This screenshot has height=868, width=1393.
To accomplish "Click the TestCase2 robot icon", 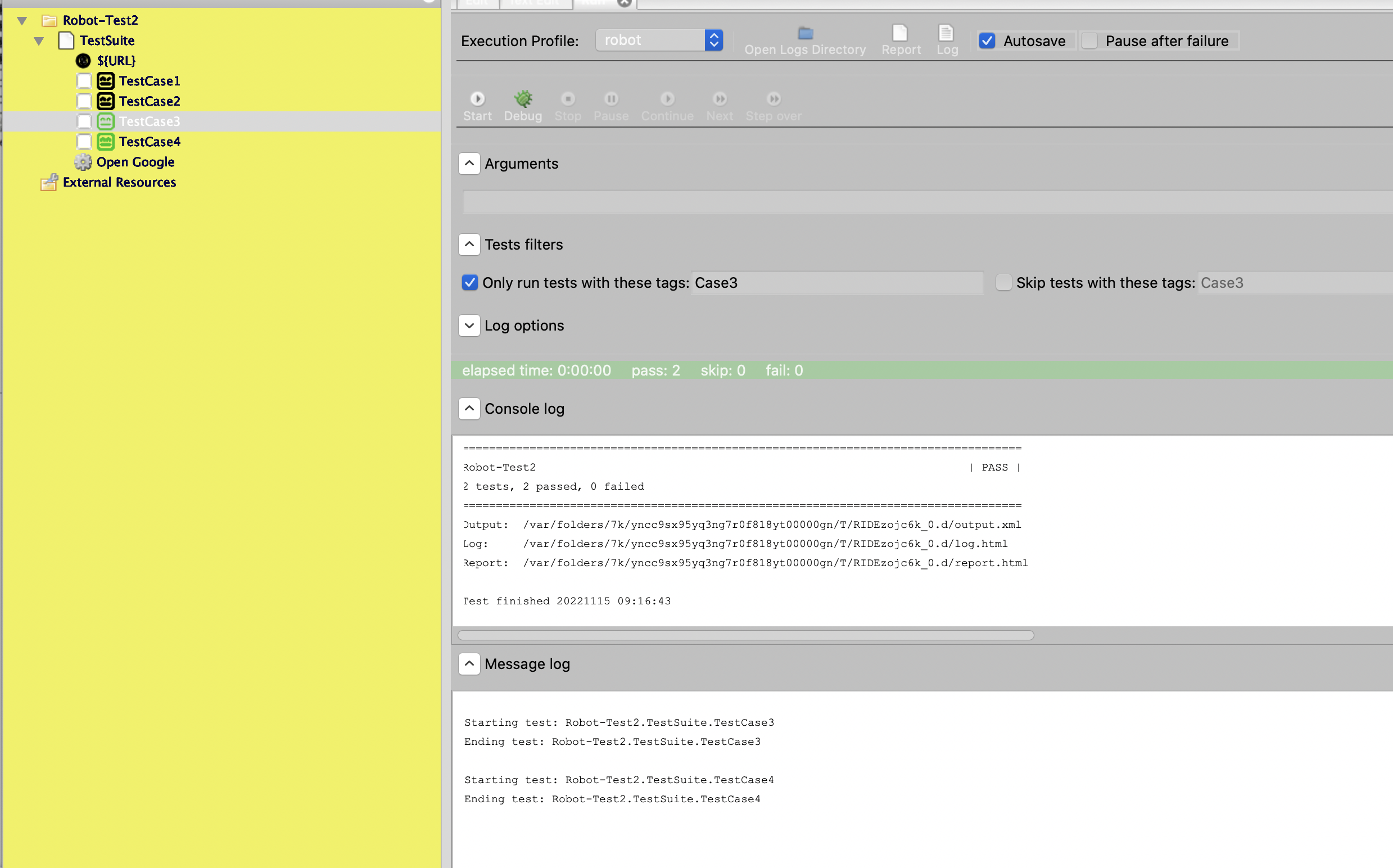I will (x=106, y=101).
